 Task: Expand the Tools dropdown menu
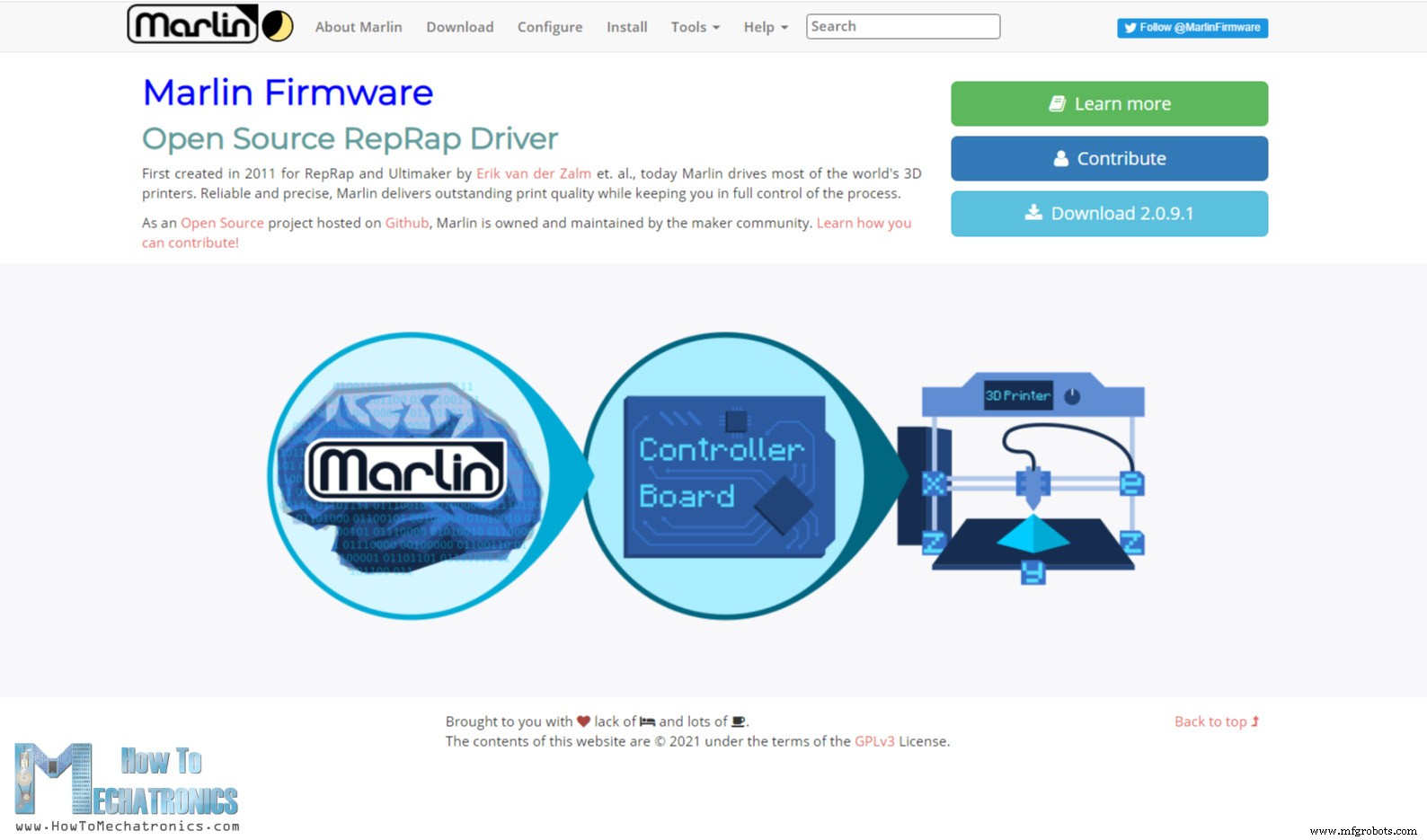(x=695, y=27)
